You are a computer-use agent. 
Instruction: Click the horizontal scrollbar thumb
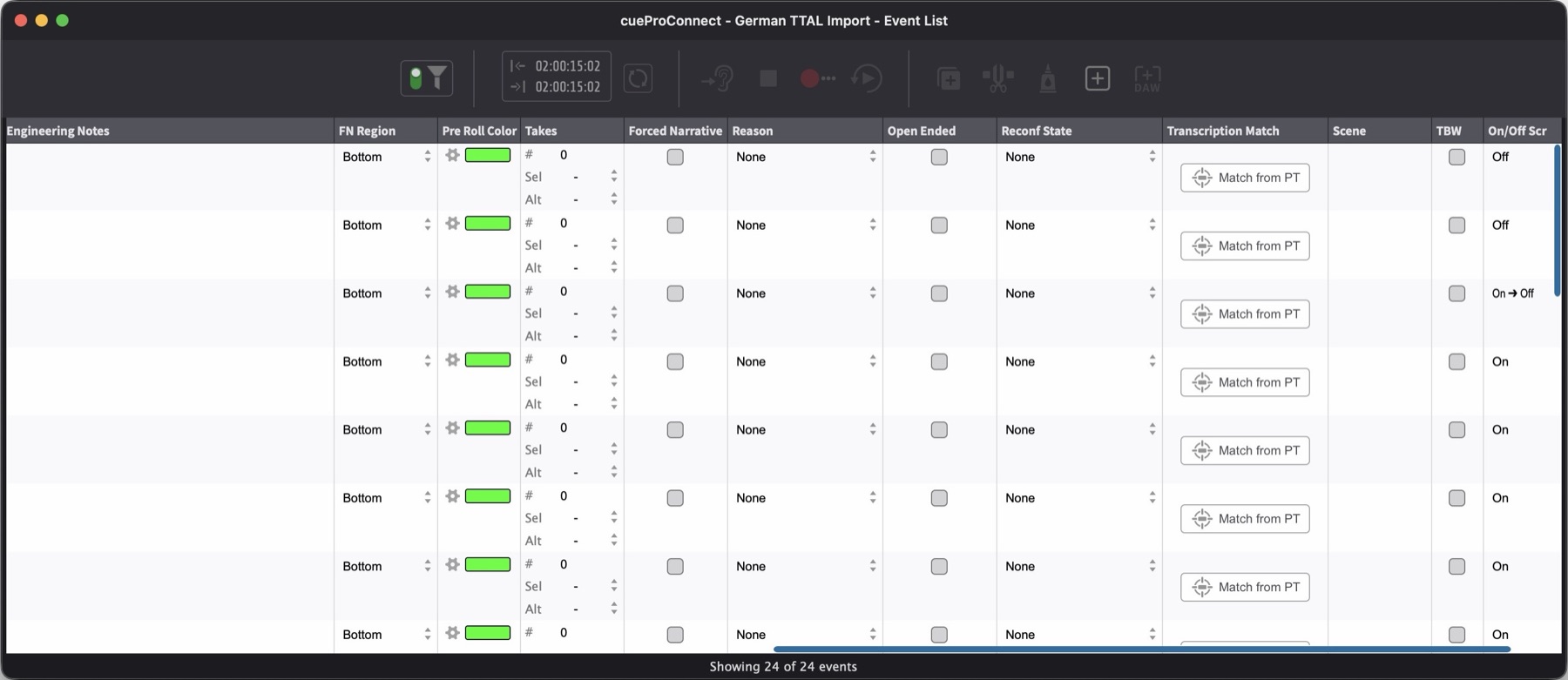(x=1141, y=649)
